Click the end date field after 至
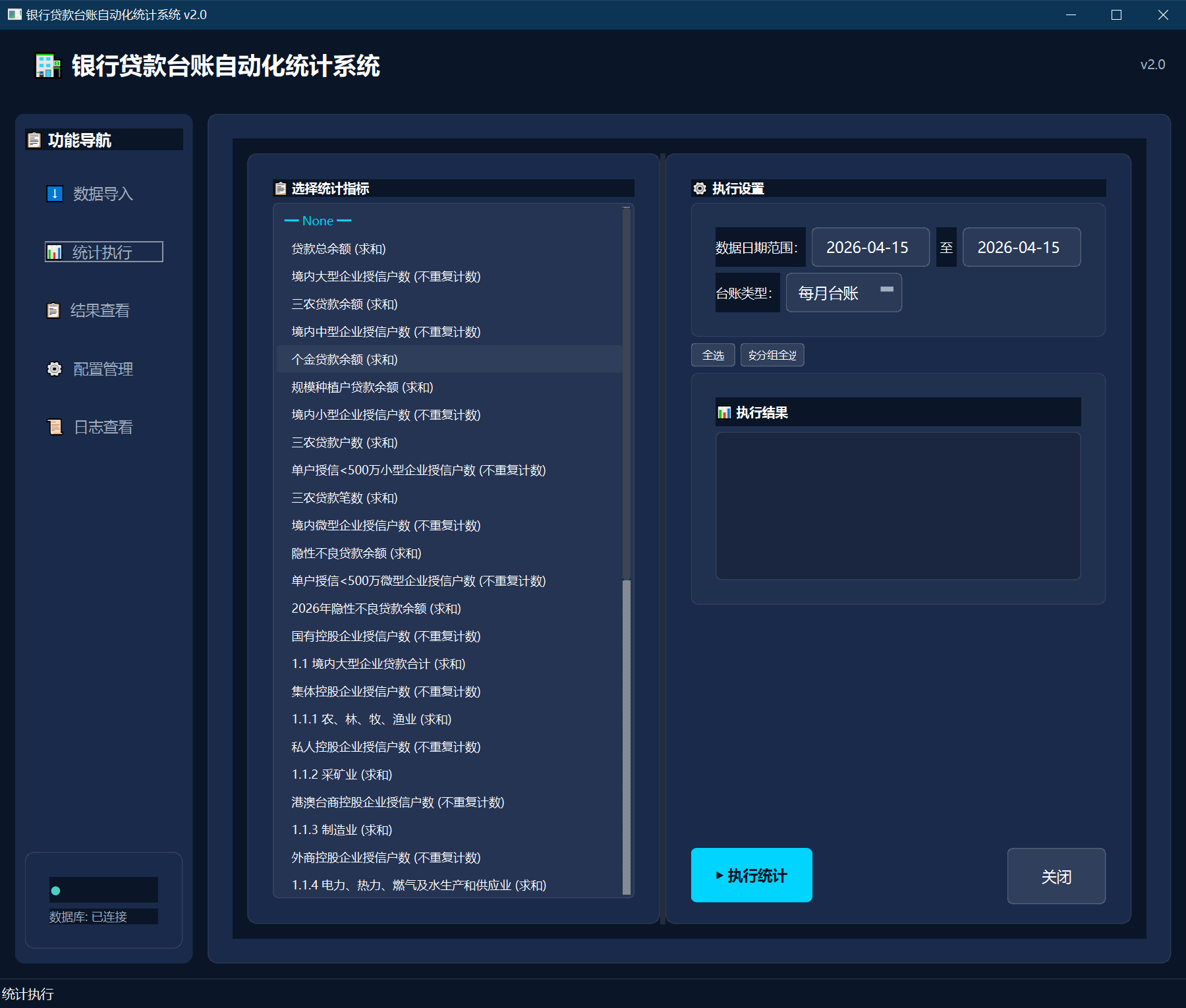This screenshot has height=1008, width=1186. (x=1021, y=247)
